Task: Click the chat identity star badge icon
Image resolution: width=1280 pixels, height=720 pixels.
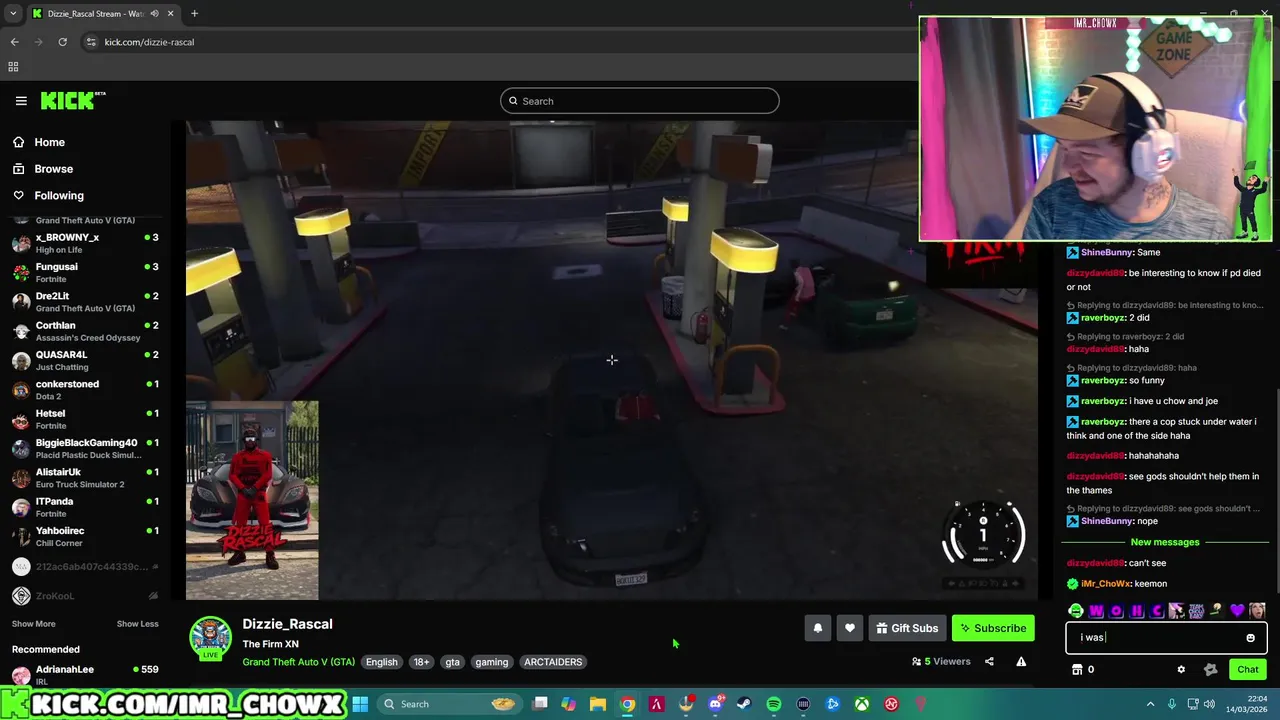Action: [1210, 670]
